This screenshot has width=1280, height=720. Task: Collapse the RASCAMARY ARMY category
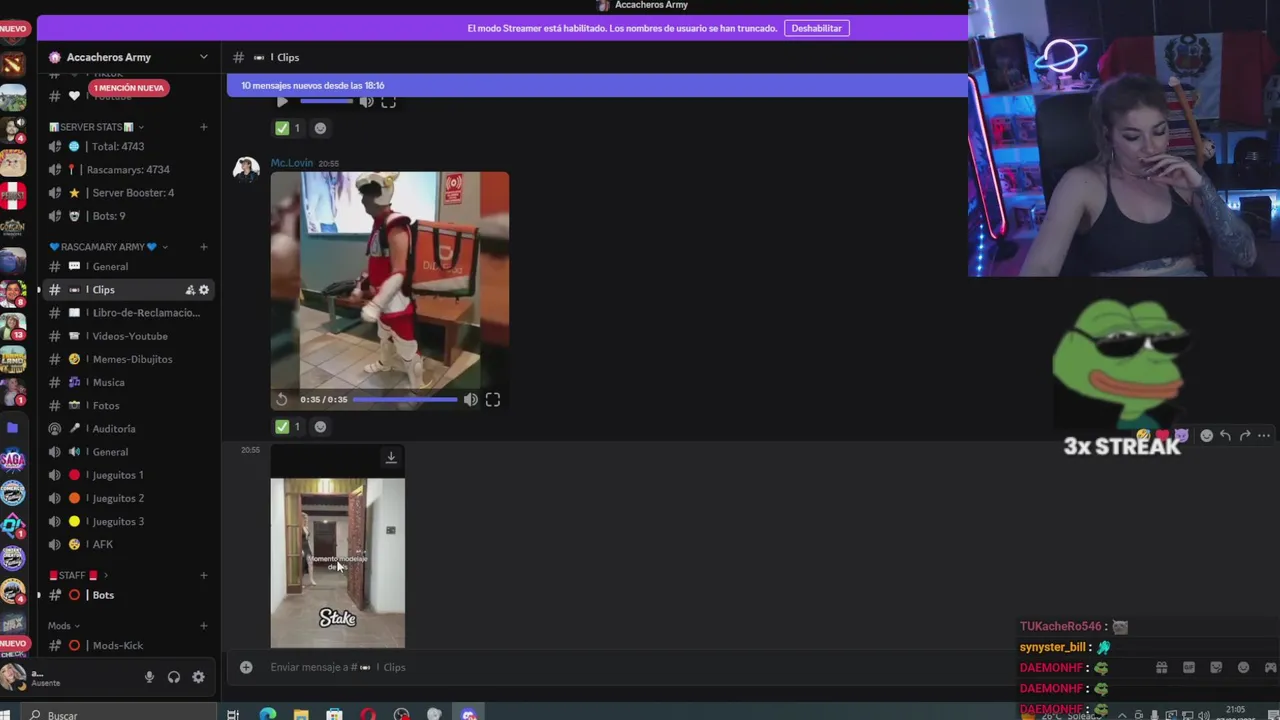tap(108, 247)
